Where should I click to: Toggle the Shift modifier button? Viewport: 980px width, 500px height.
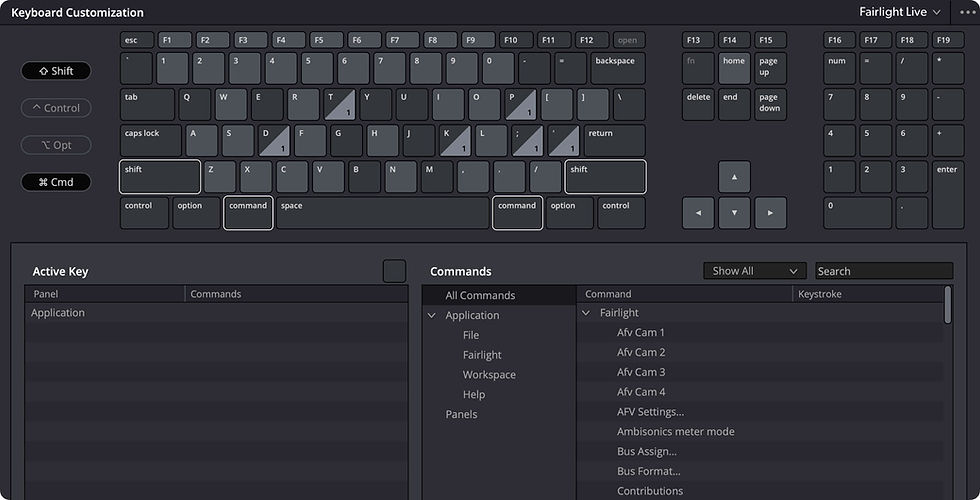point(56,71)
